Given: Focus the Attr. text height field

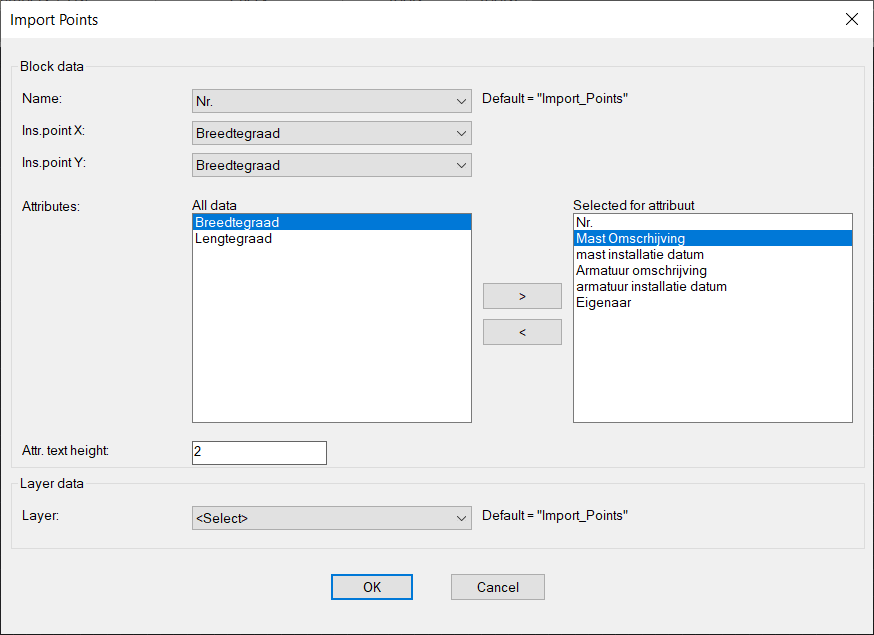Looking at the screenshot, I should [x=259, y=453].
